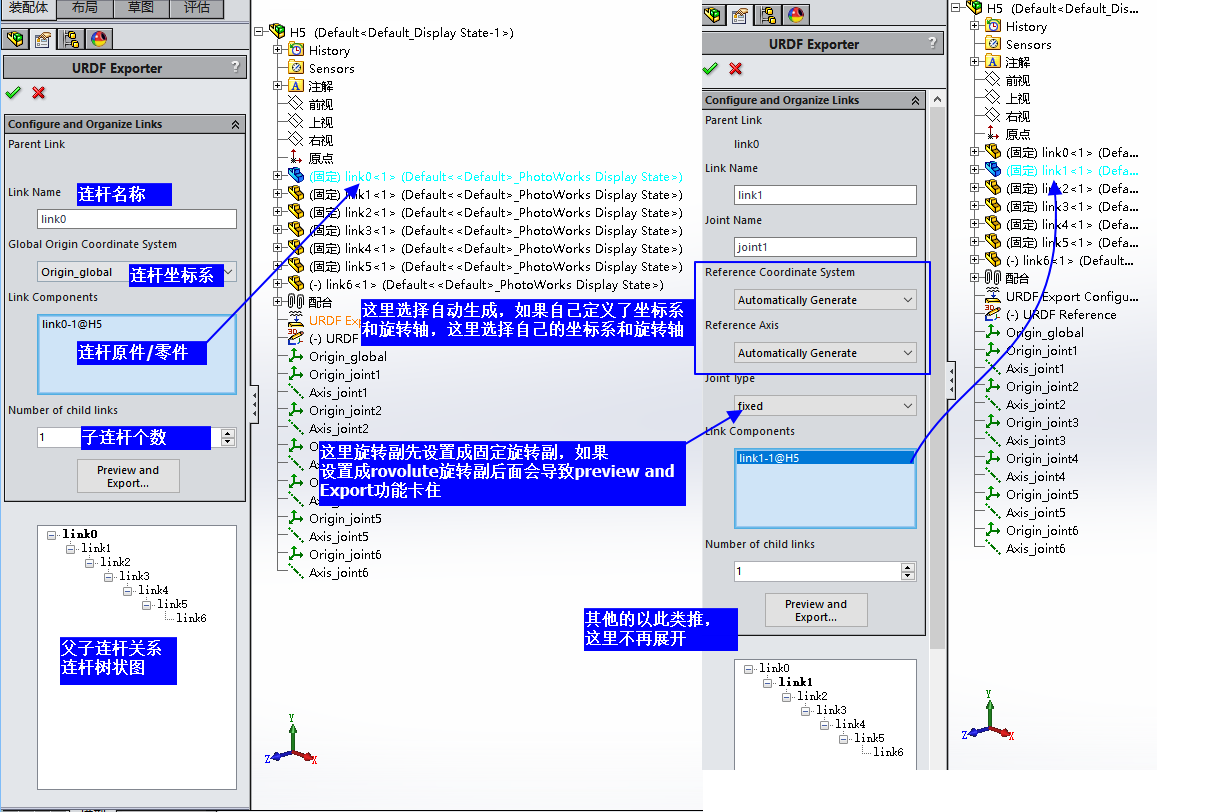Click 配合 mates paperclip icon in right tree
Screen dimensions: 1226x812
tap(993, 278)
